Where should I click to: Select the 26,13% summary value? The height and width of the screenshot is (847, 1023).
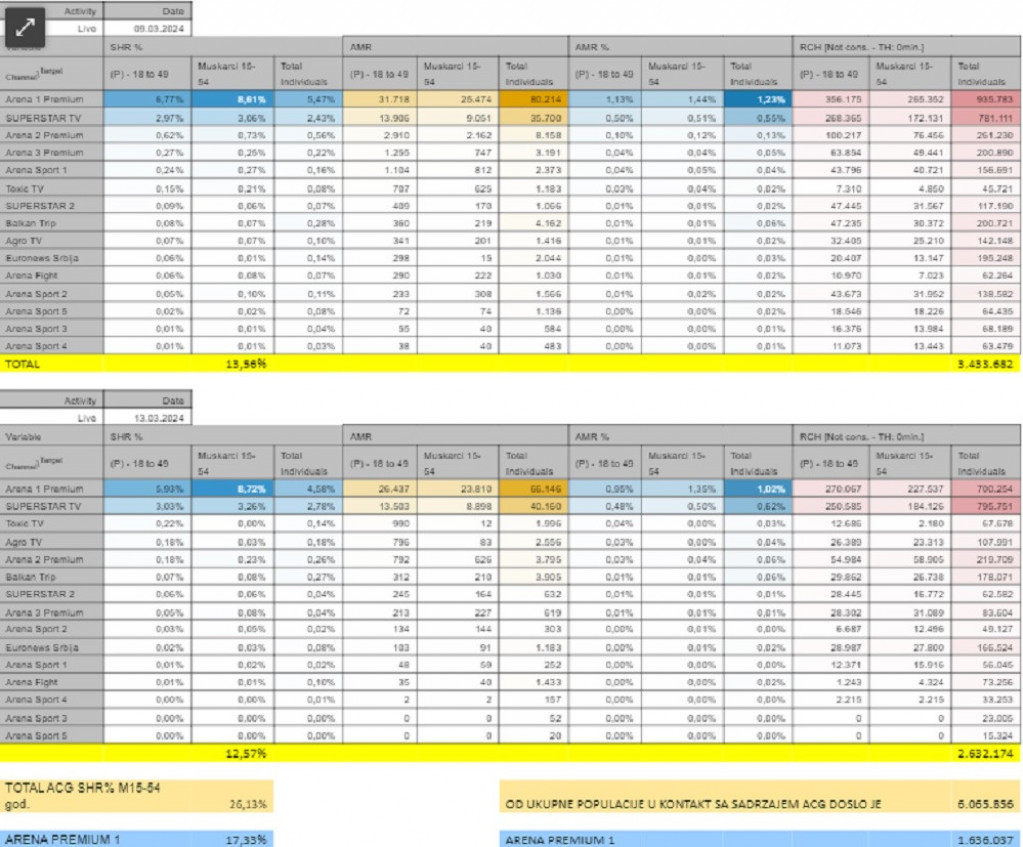click(x=246, y=803)
